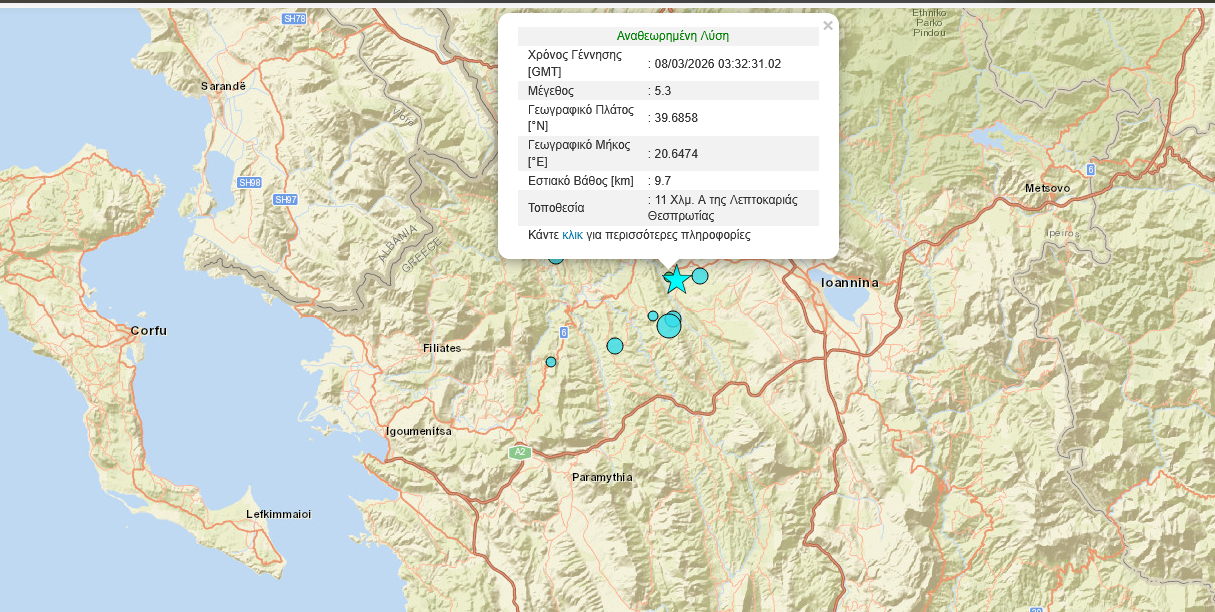
Task: Click the Igoumenitsa town label
Action: 419,431
